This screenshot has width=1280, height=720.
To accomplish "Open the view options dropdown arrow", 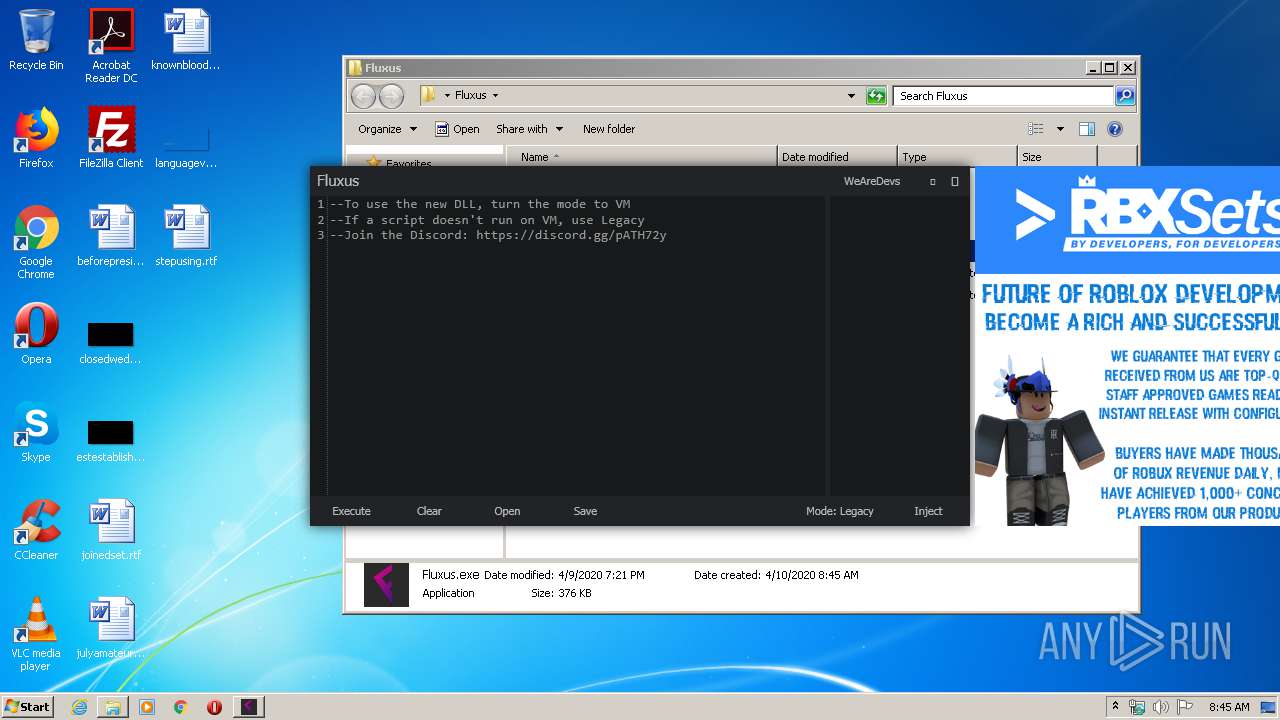I will pos(1060,129).
